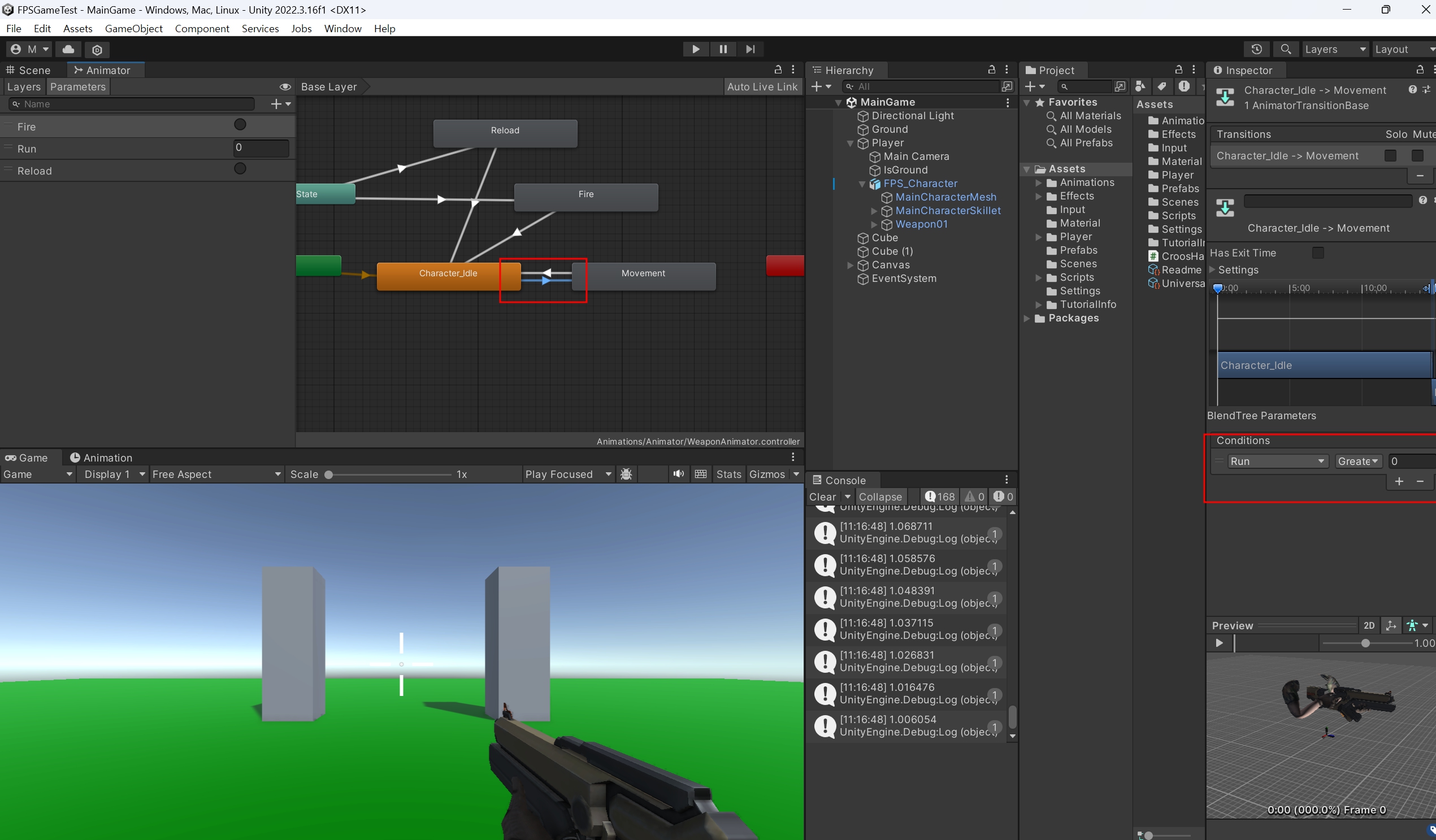Click the parameter Name search field
The width and height of the screenshot is (1436, 840).
[x=132, y=103]
